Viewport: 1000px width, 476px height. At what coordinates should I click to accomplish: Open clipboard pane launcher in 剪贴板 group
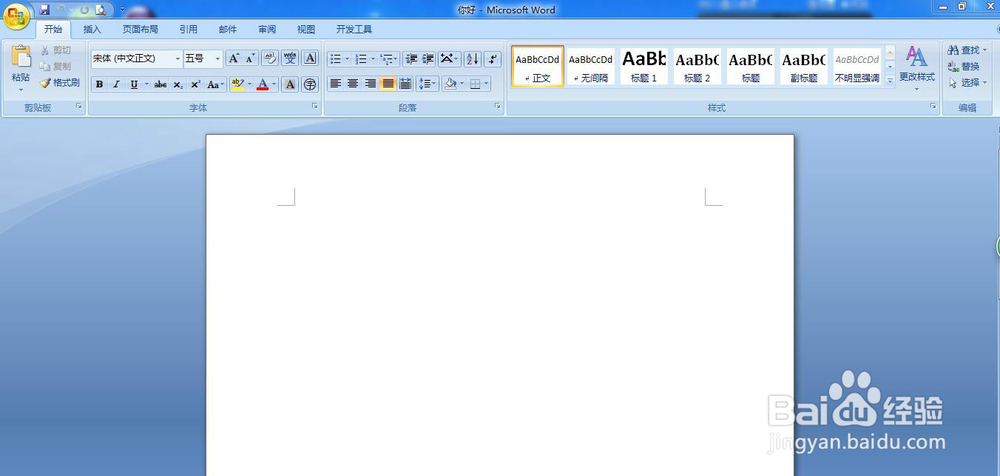tap(79, 107)
